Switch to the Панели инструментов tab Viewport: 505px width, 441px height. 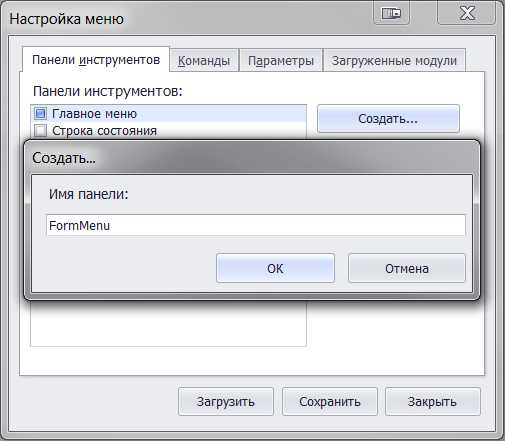(x=96, y=60)
